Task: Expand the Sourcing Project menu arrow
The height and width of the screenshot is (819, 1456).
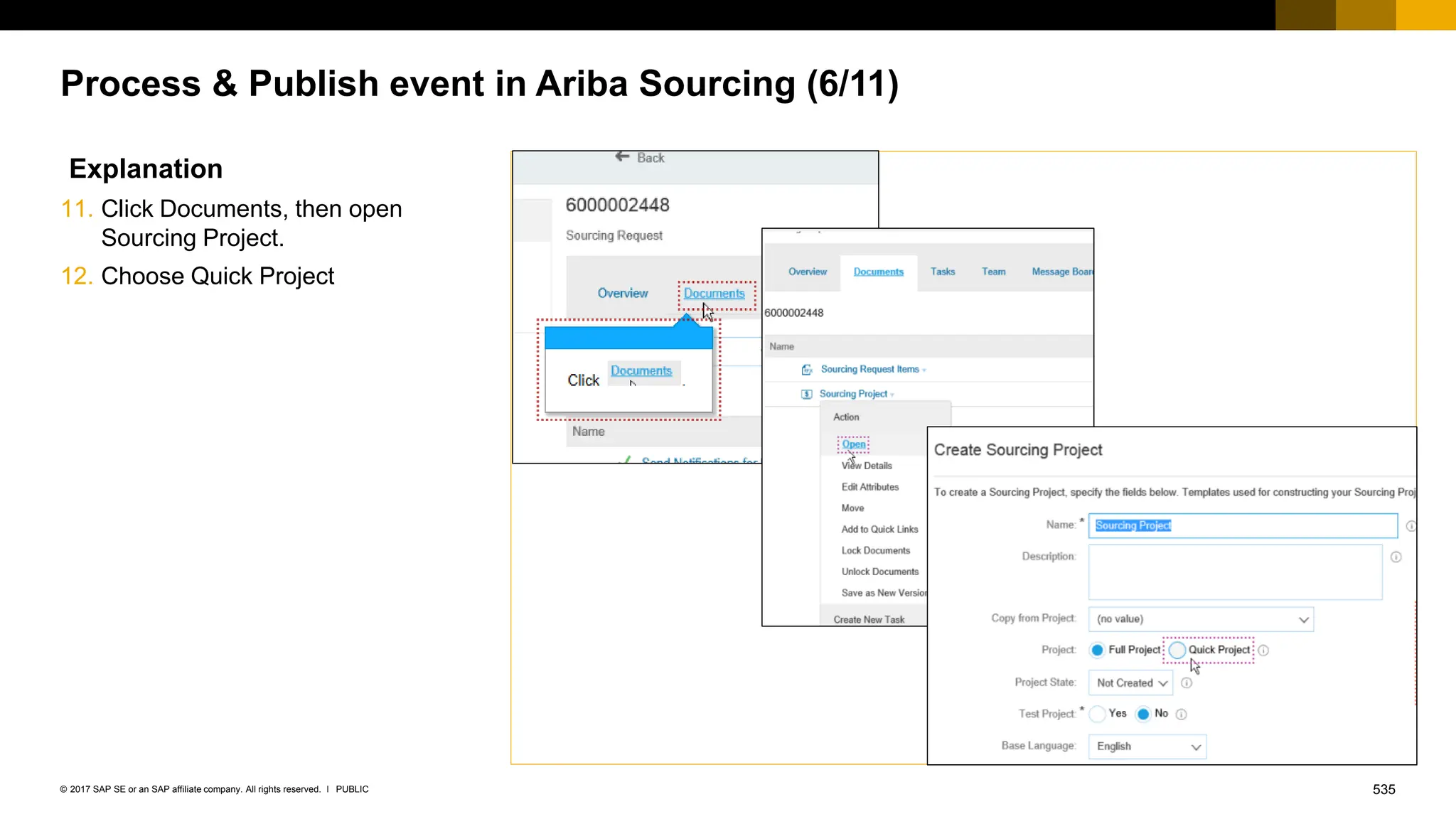Action: pos(892,395)
